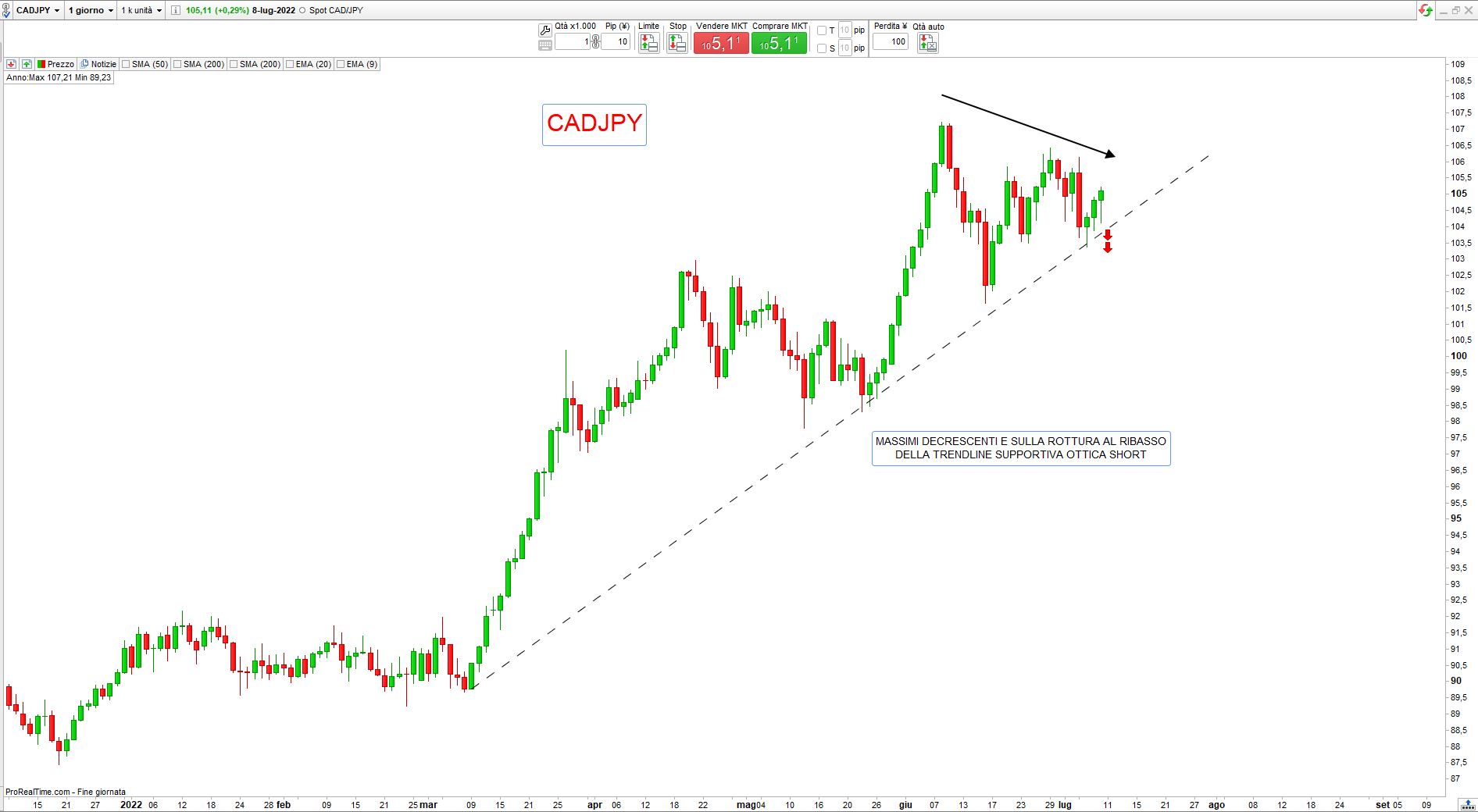
Task: Toggle the SMA (50) checkbox
Action: [126, 64]
